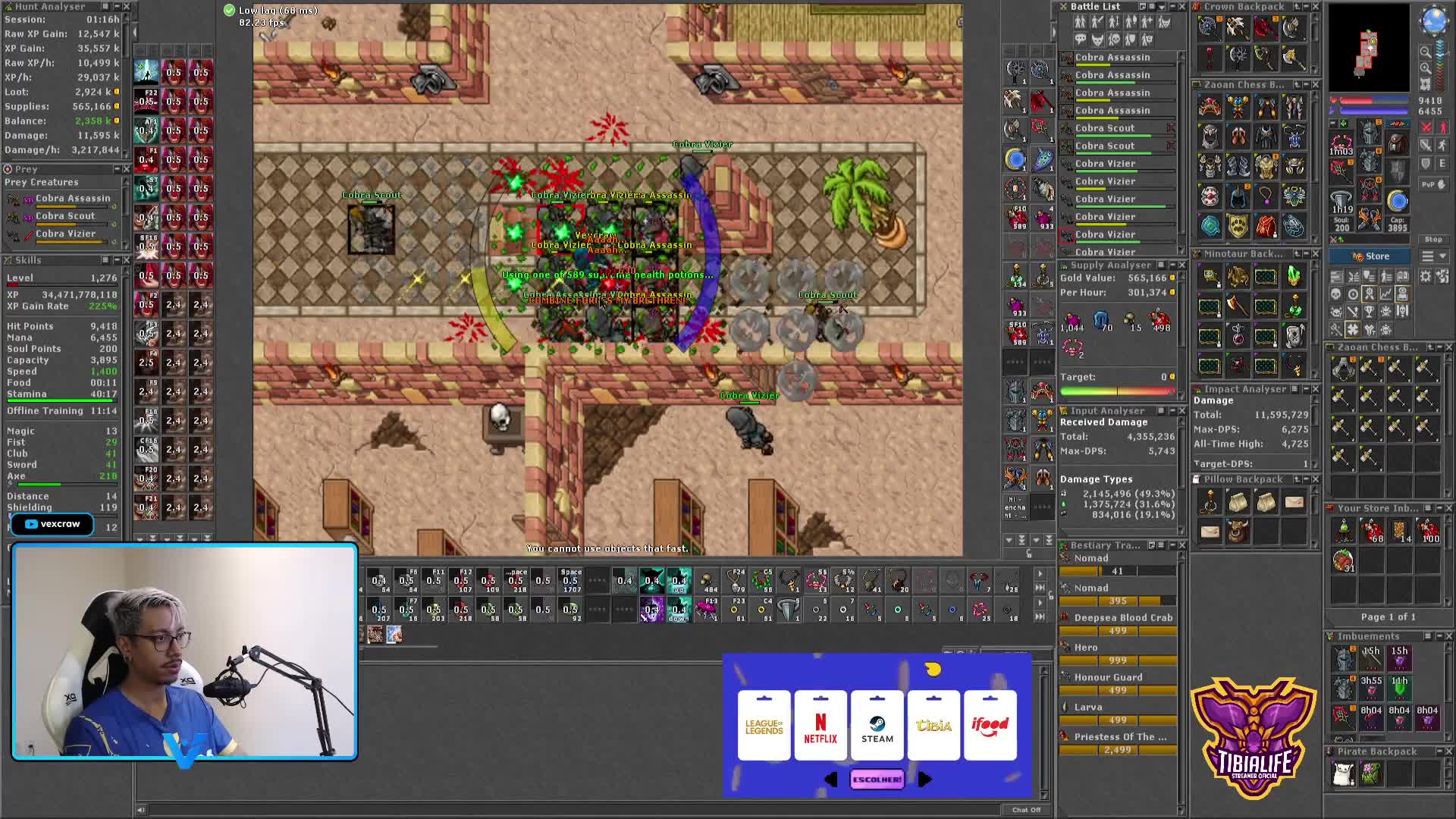The image size is (1456, 819).
Task: Click the blue orb ammo slot
Action: [x=1398, y=200]
